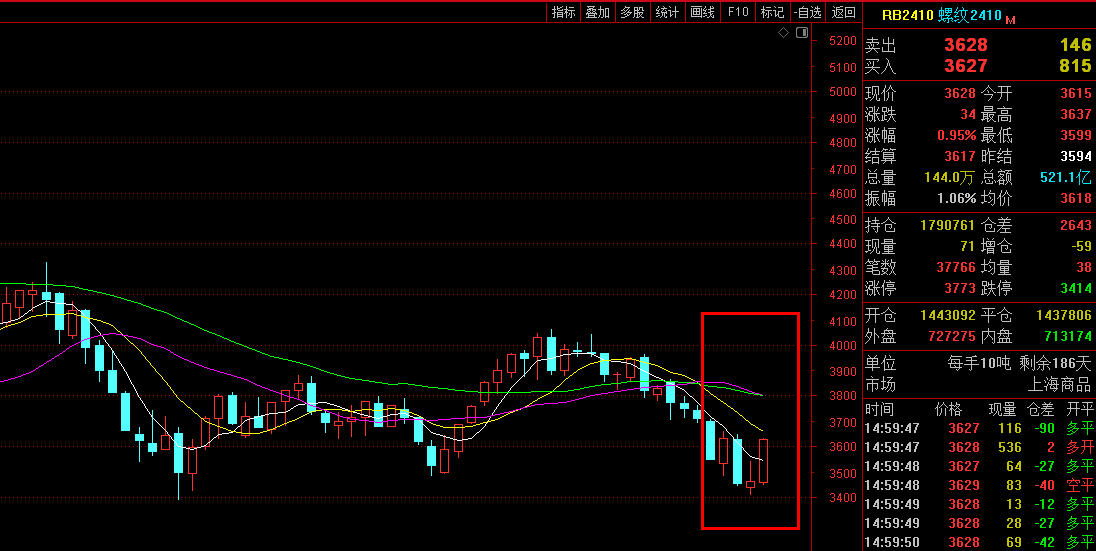Remove from watchlist via -自选
The width and height of the screenshot is (1096, 551).
(x=807, y=12)
